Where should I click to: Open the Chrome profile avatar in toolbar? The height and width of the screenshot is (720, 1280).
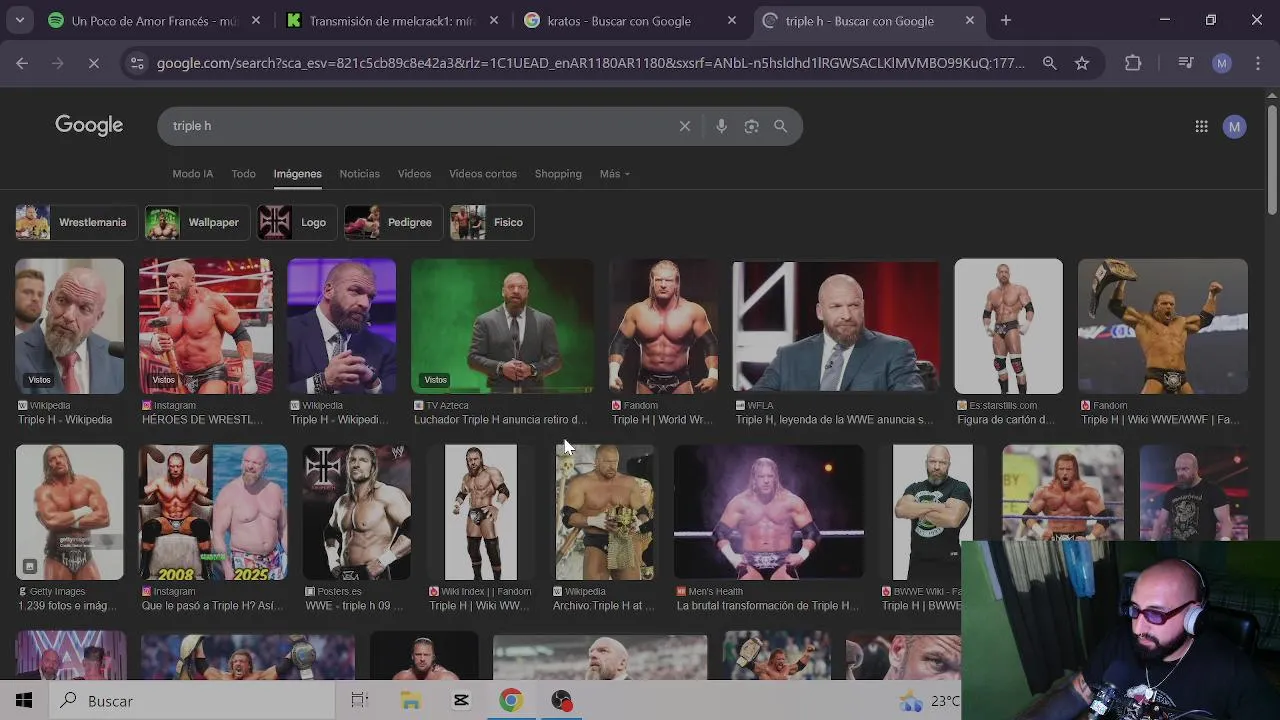point(1222,63)
